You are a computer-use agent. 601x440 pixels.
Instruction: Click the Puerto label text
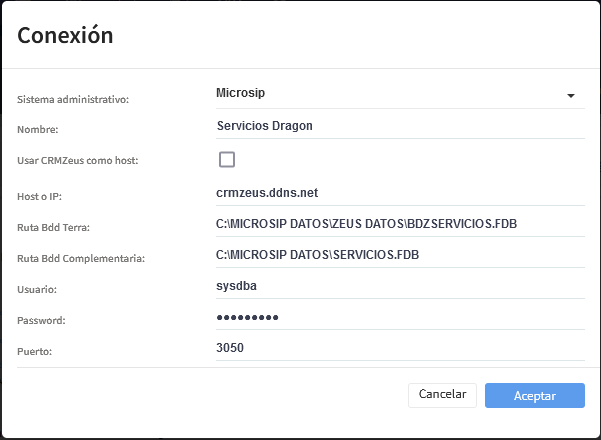click(x=36, y=352)
